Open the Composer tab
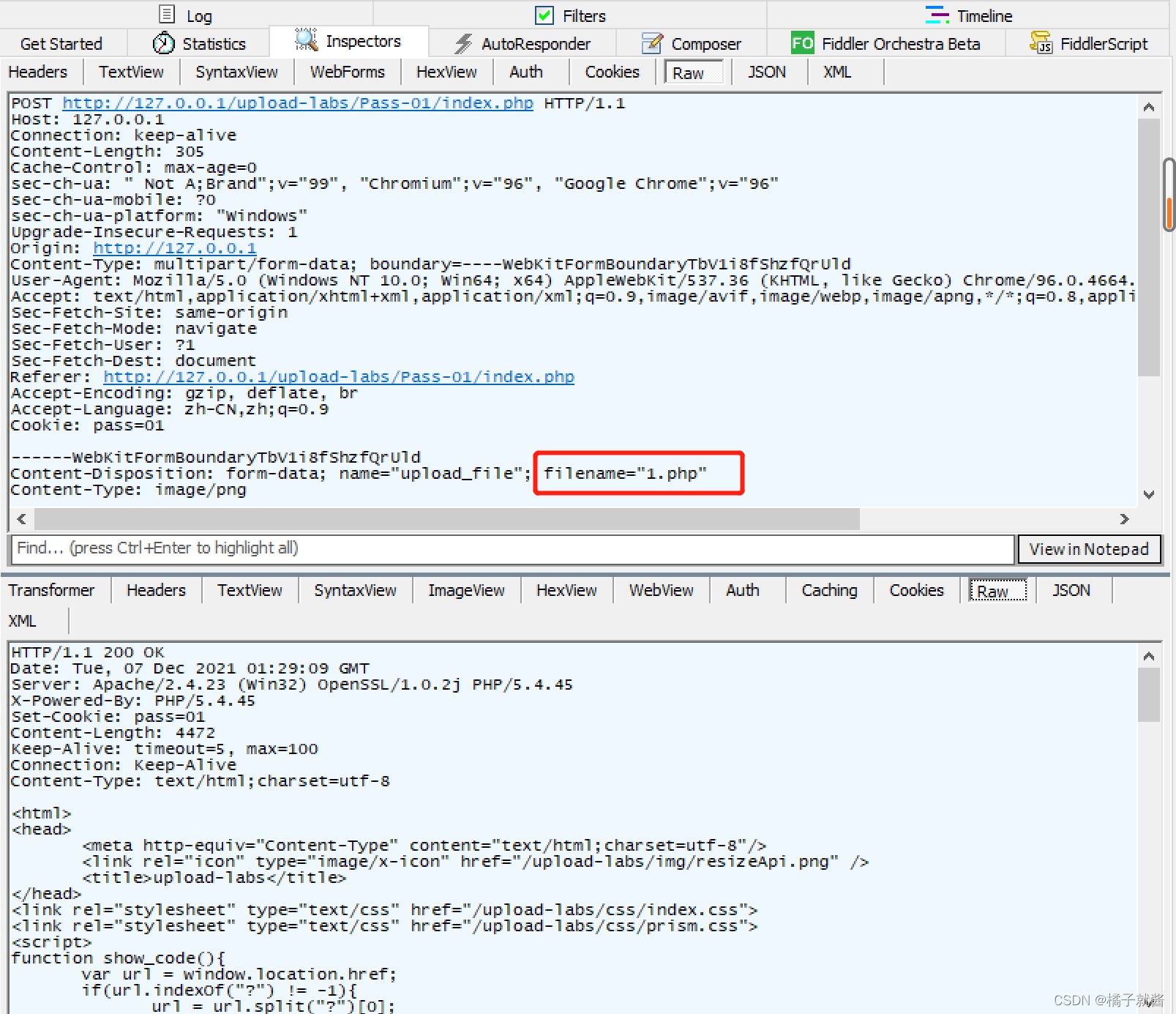Image resolution: width=1176 pixels, height=1014 pixels. (x=692, y=44)
